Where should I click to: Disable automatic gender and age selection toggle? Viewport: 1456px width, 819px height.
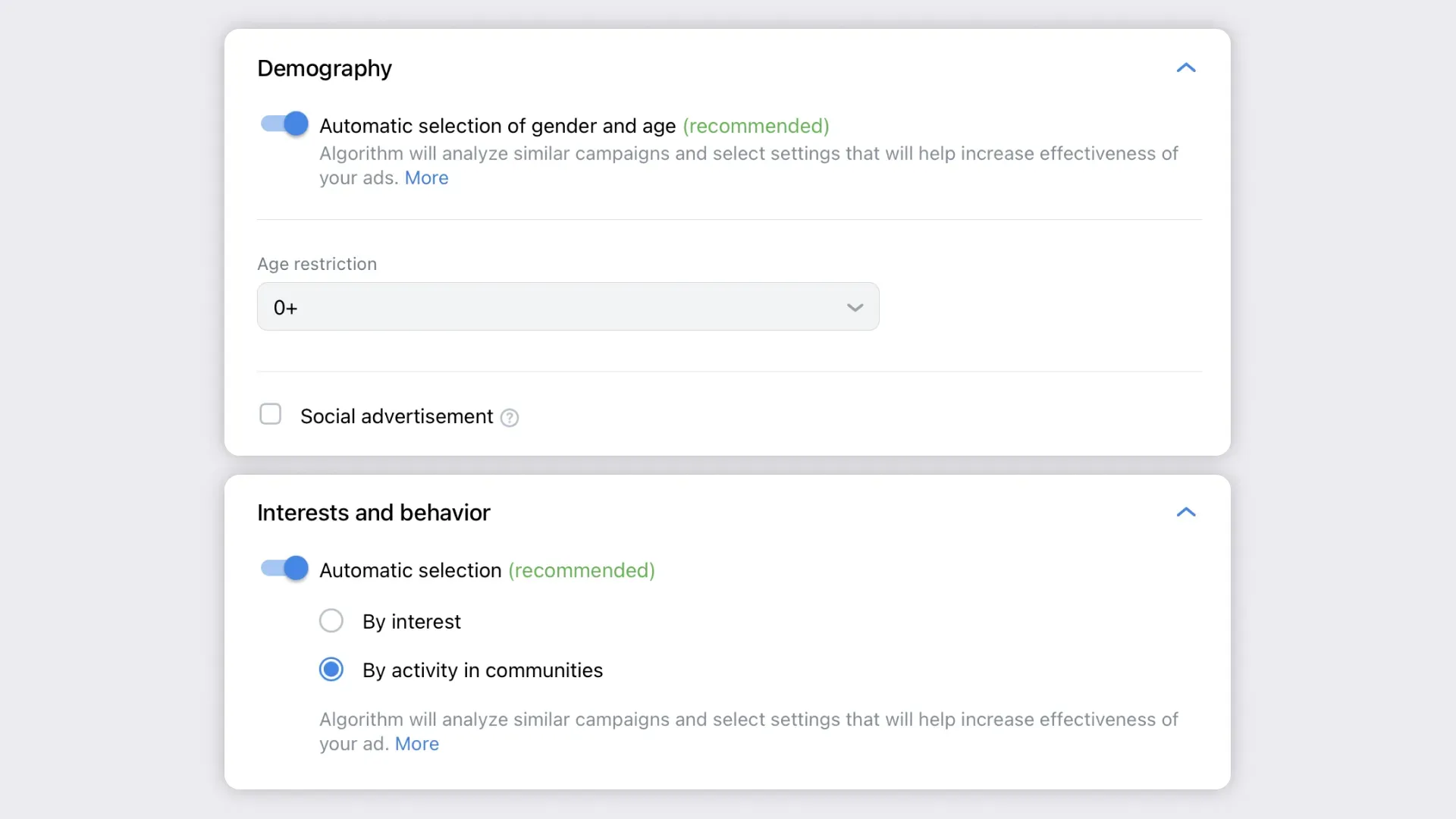[284, 124]
